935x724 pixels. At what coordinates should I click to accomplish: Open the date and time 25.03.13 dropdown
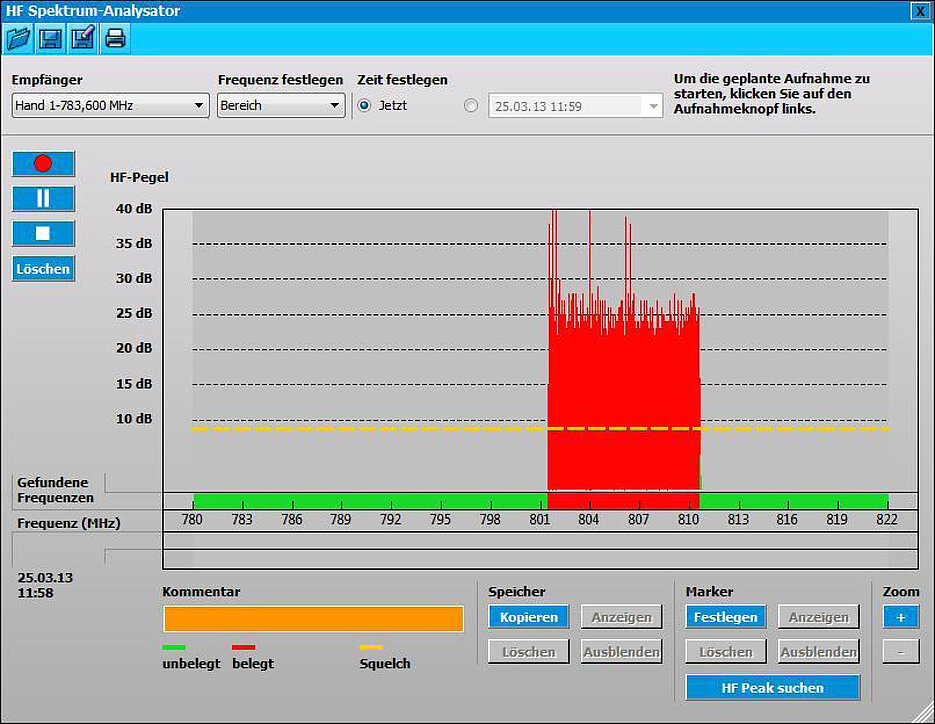point(653,106)
